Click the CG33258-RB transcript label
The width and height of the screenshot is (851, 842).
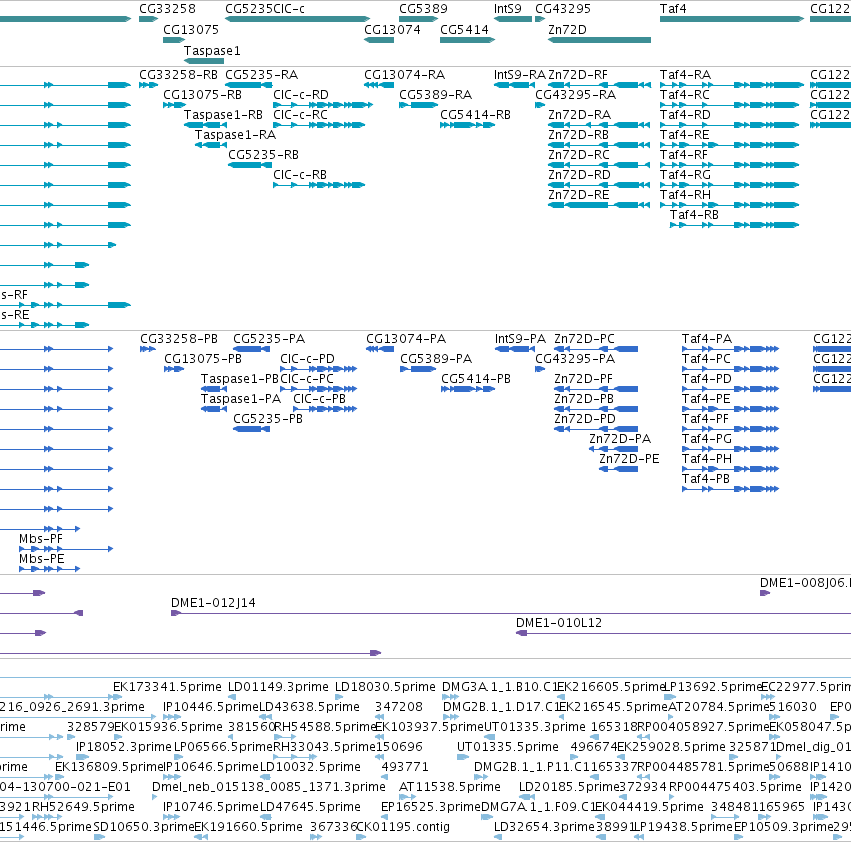(x=179, y=75)
